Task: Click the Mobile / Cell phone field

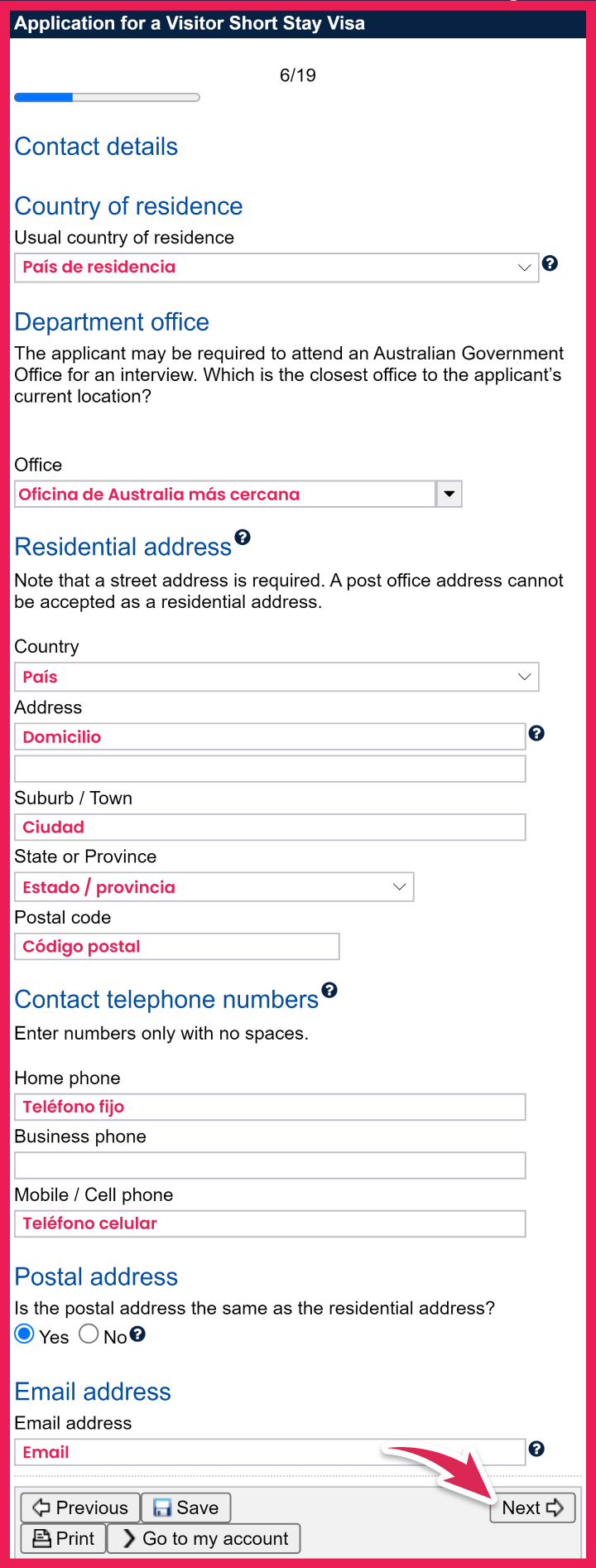Action: tap(270, 1223)
